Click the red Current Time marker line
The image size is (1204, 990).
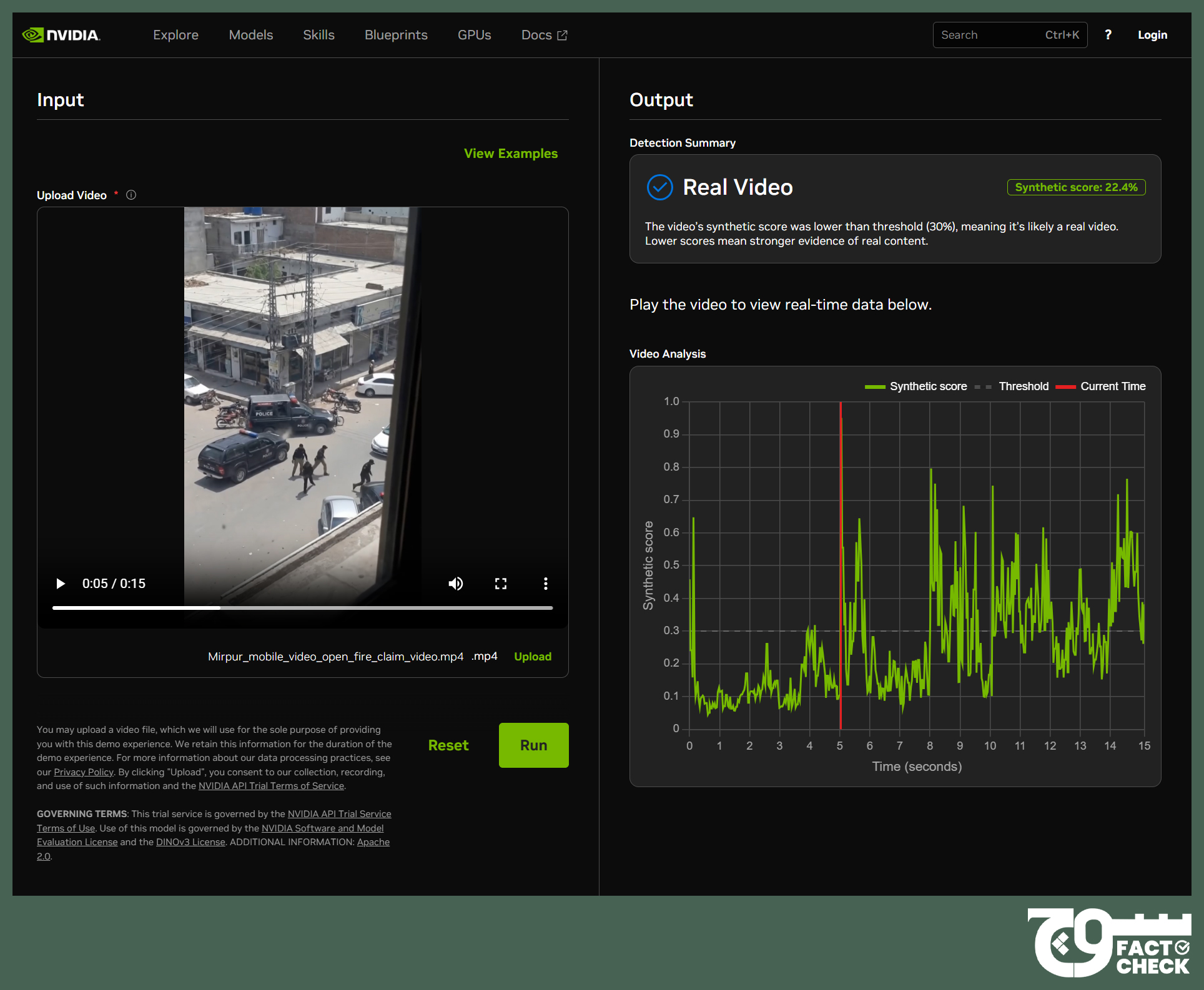pyautogui.click(x=841, y=565)
